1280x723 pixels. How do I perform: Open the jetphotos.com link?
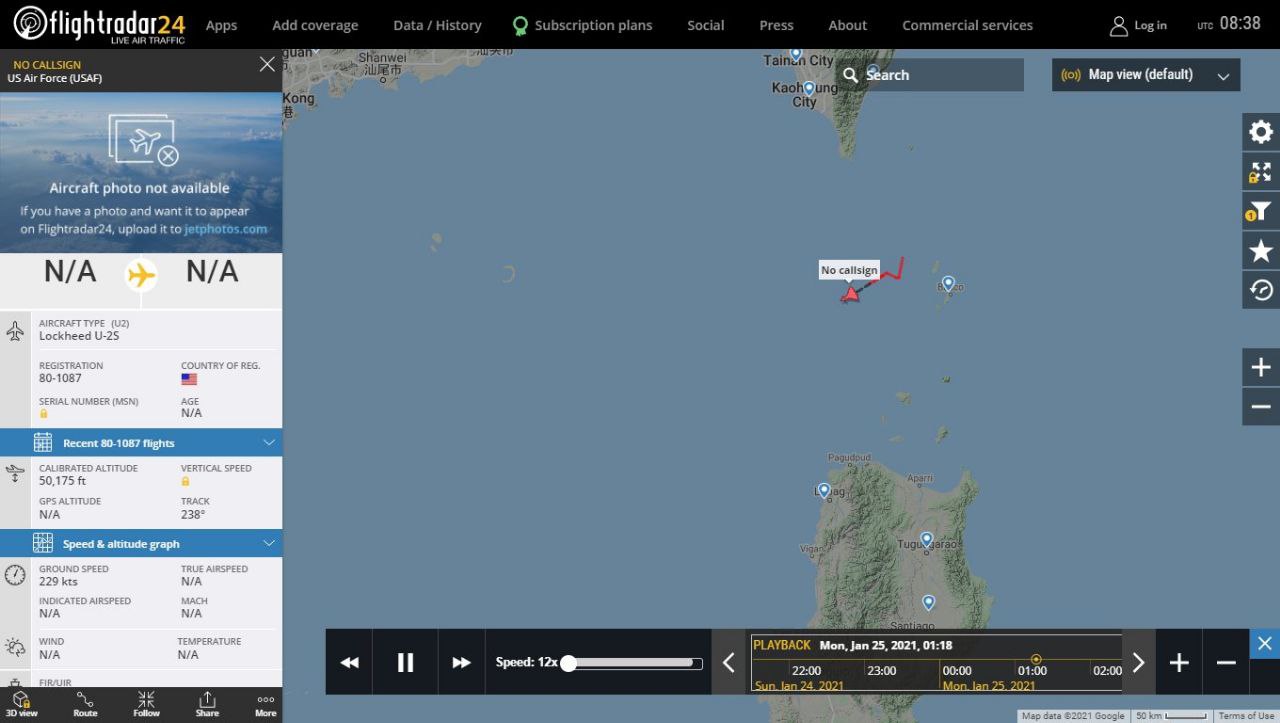[226, 229]
